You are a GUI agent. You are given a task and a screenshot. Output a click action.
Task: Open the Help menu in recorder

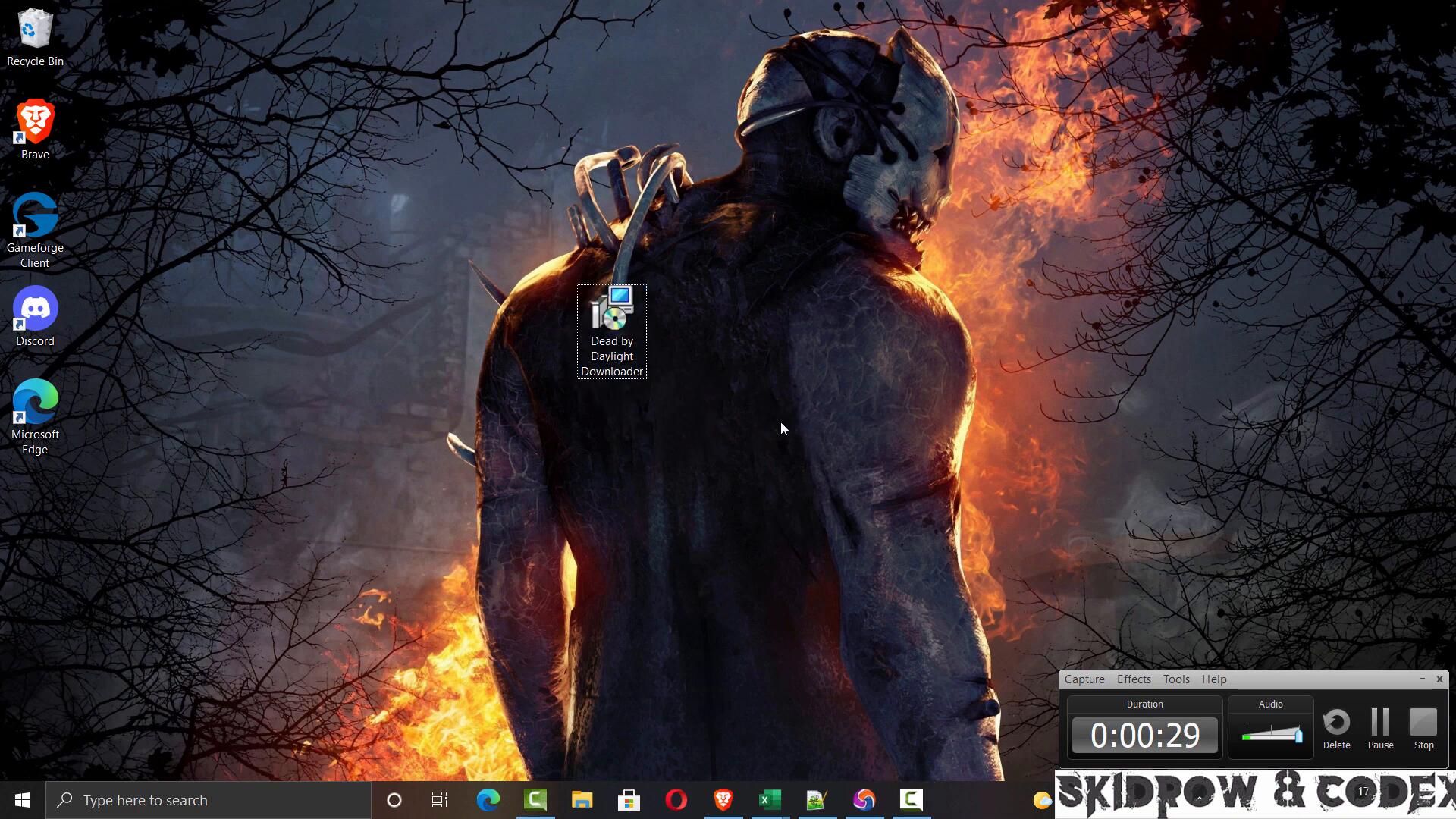(x=1213, y=679)
